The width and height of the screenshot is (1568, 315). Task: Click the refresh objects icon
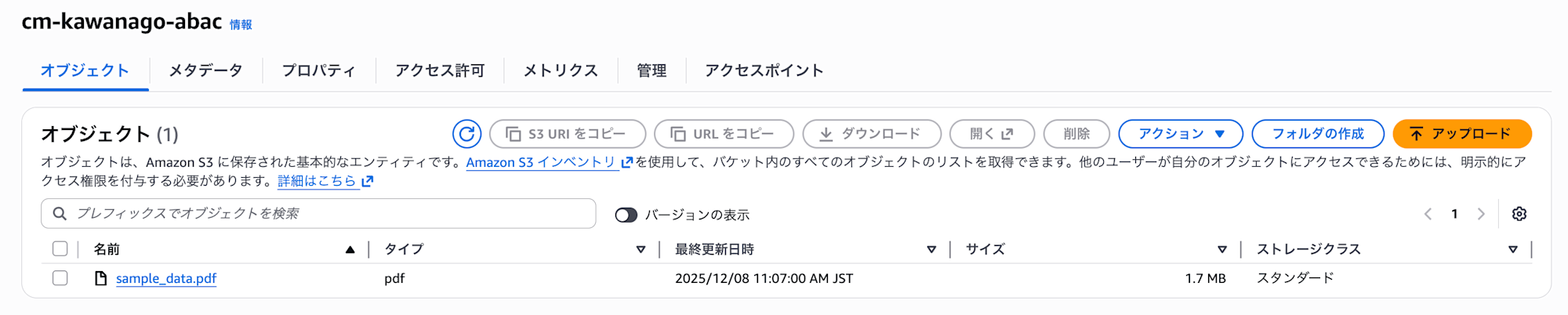(x=466, y=134)
